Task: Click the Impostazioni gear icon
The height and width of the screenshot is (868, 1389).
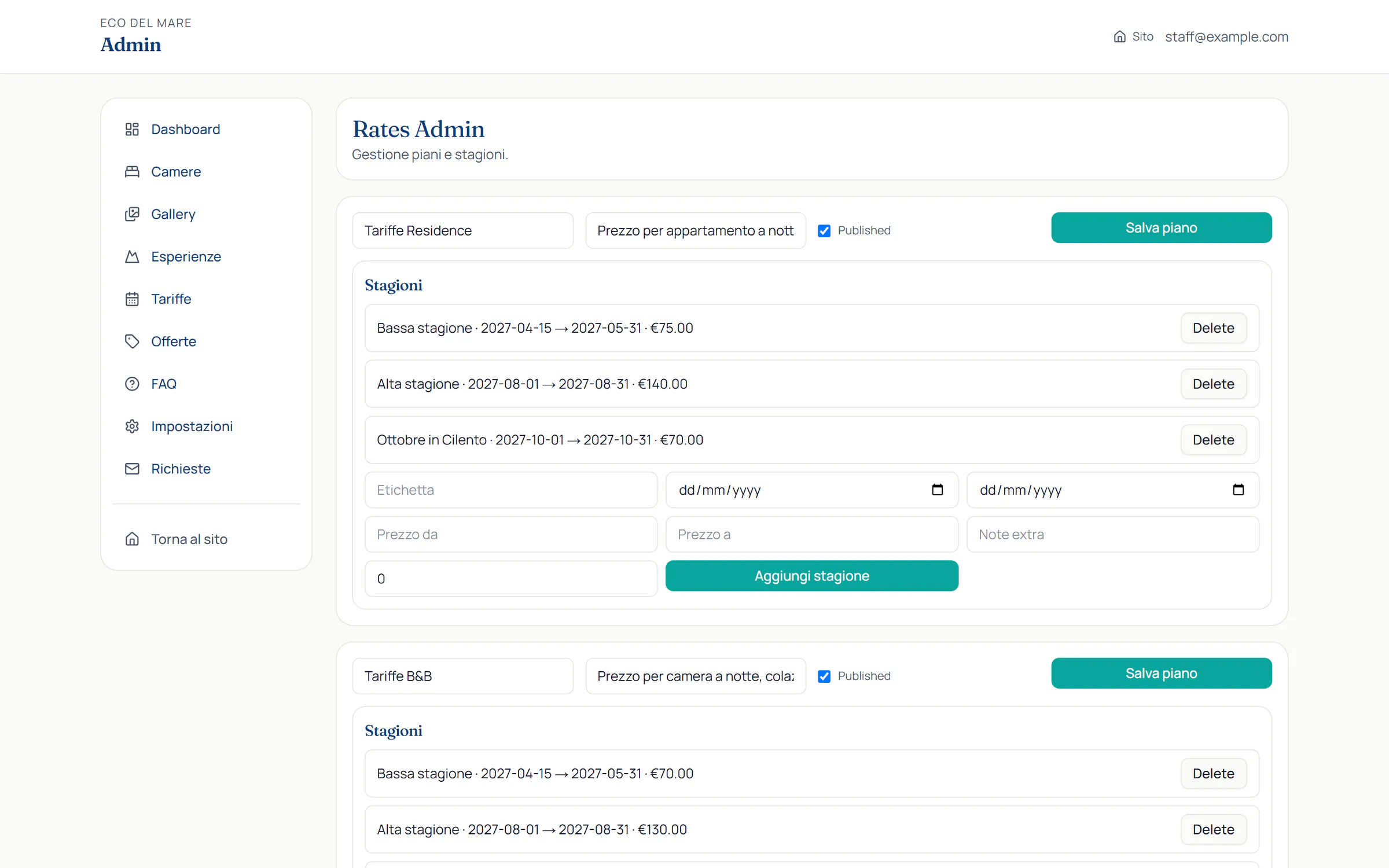Action: (132, 426)
